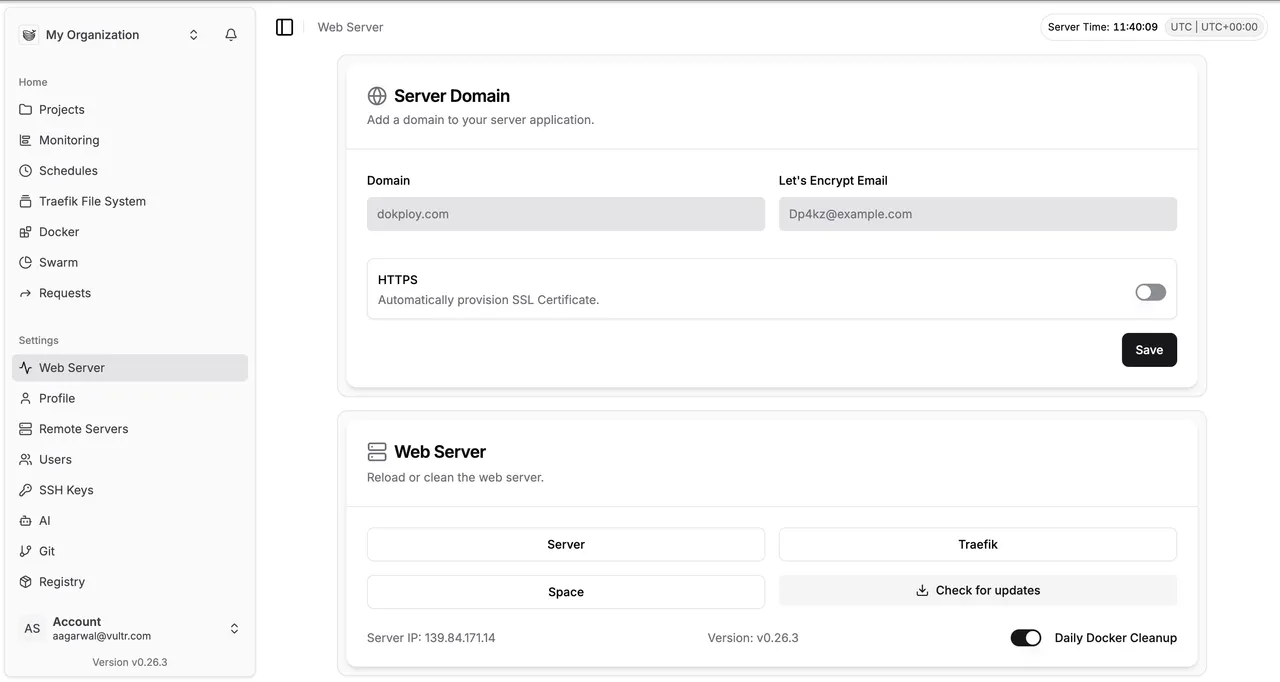Click the Users settings label
Viewport: 1280px width, 682px height.
pos(55,460)
